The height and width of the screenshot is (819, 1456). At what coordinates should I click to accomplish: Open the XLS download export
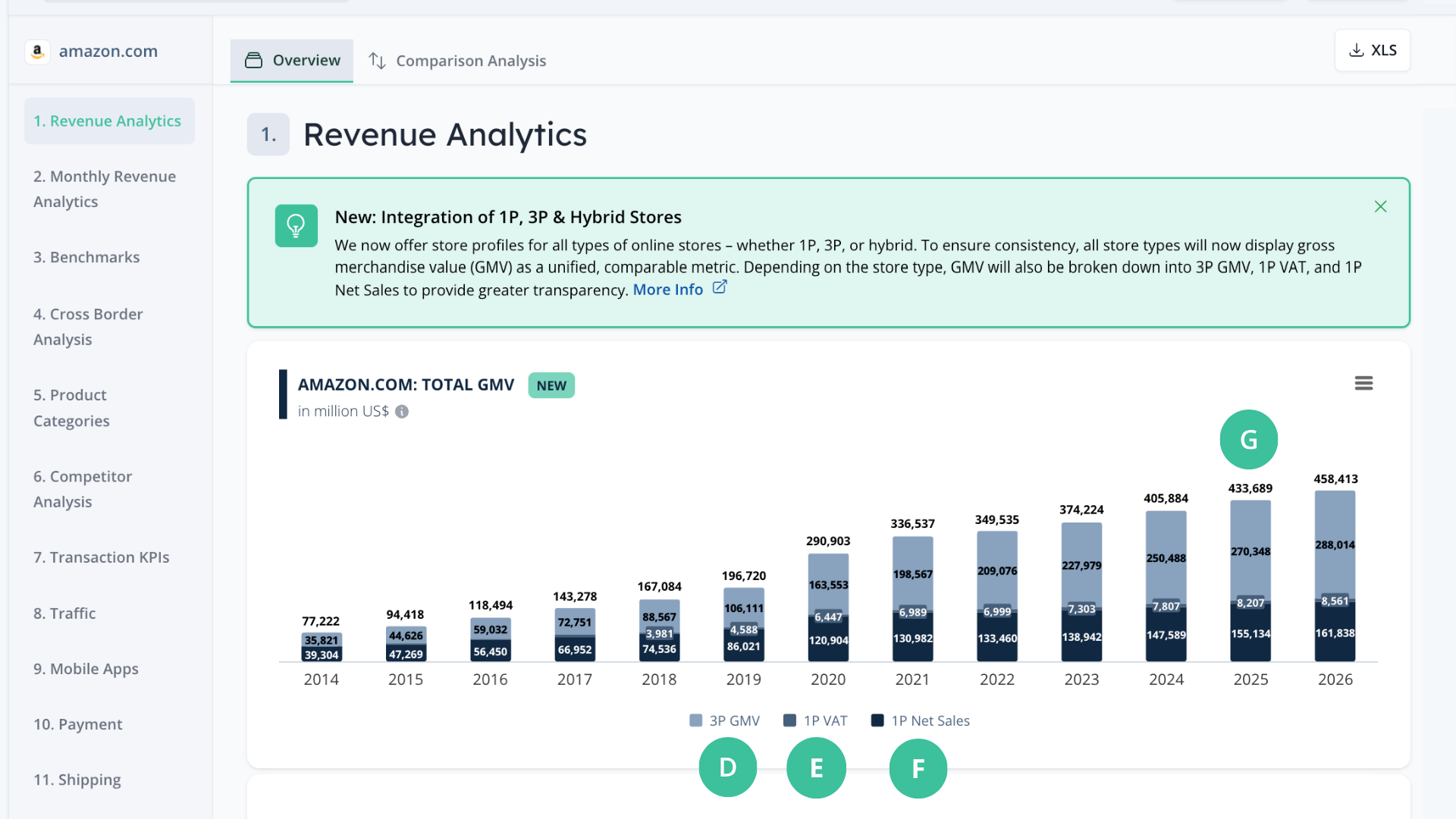(1372, 50)
